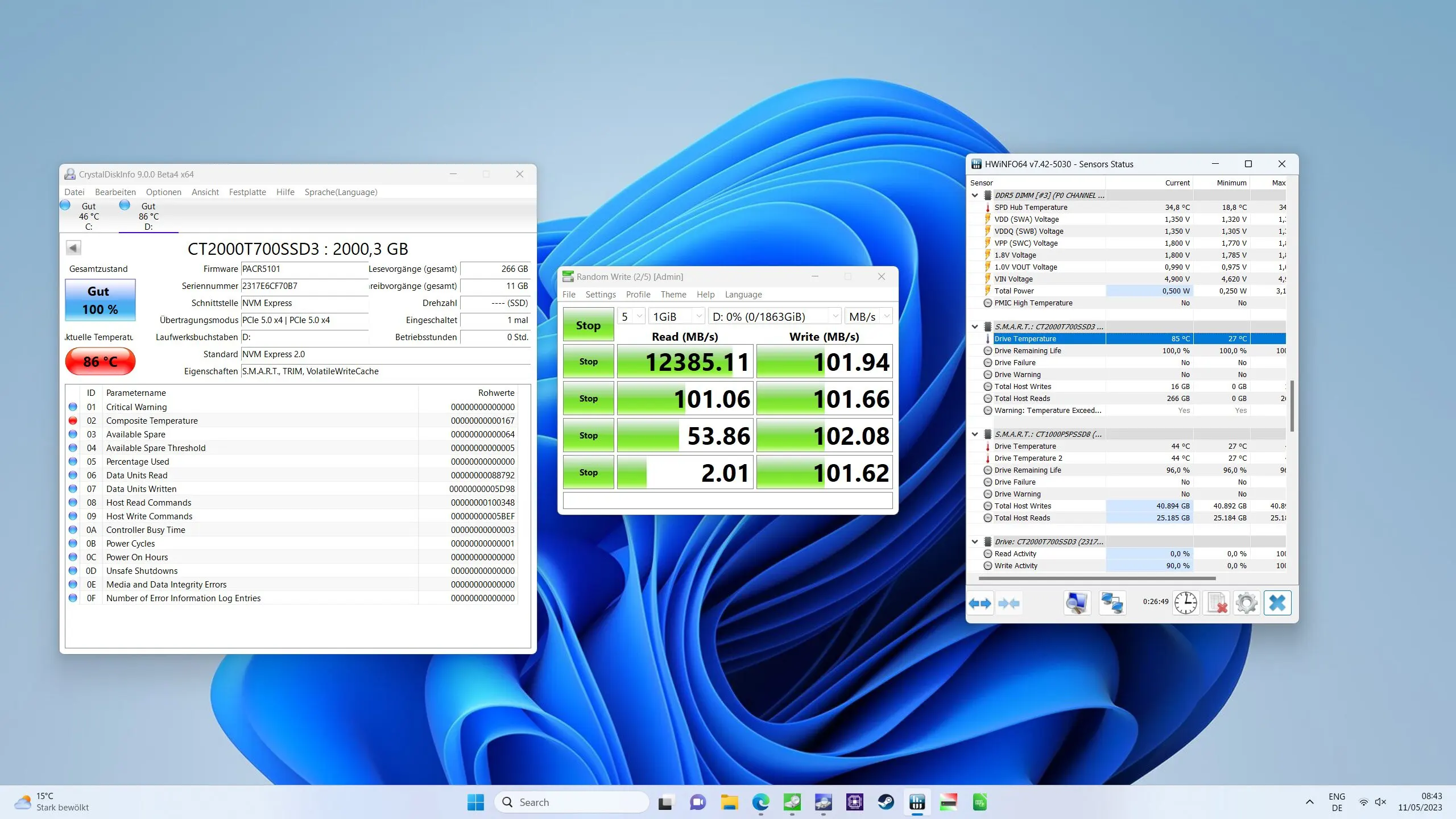Open HWiNFO system summary magnifier icon
1456x819 pixels.
[1077, 603]
